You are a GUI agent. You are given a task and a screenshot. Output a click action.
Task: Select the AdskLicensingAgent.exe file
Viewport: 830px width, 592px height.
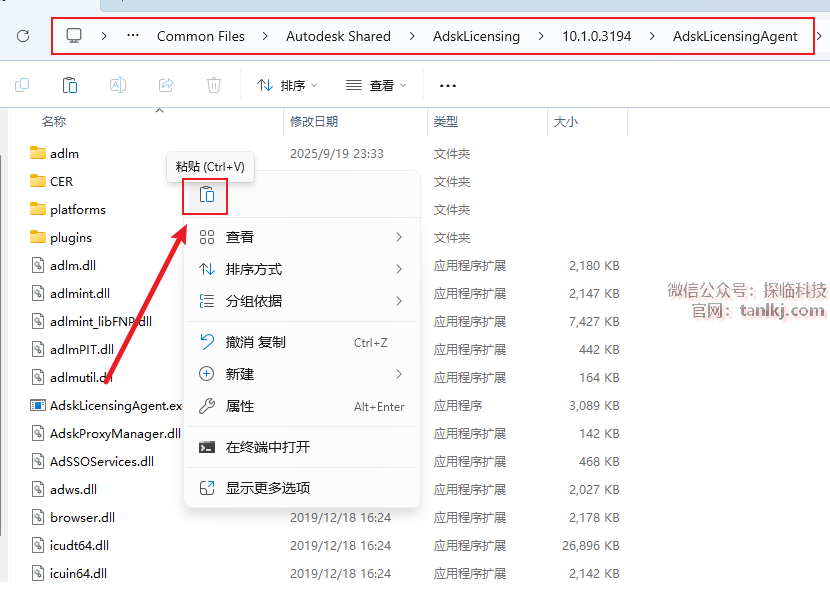click(115, 406)
